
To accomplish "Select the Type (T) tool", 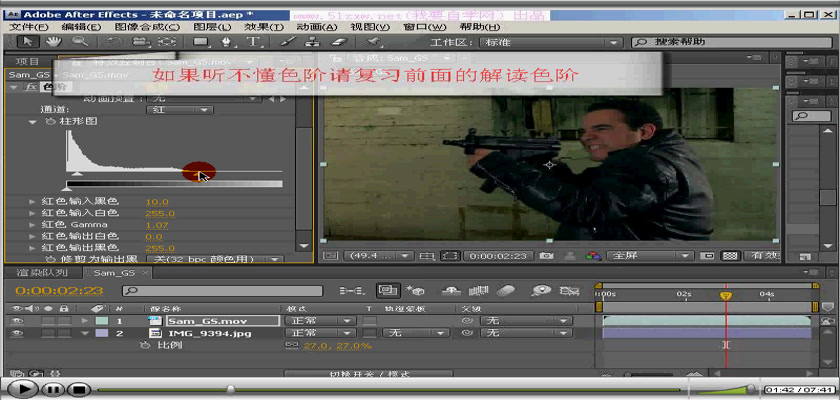I will 252,41.
